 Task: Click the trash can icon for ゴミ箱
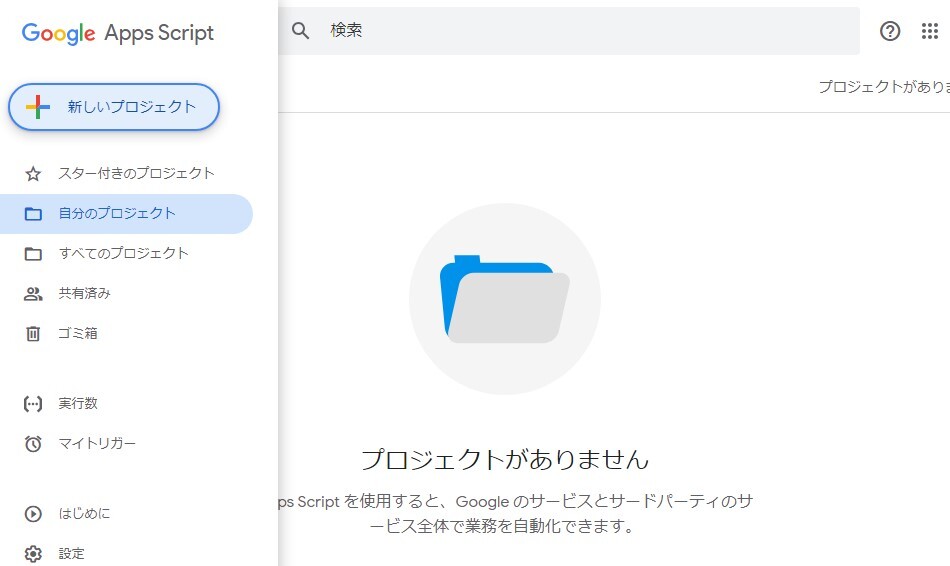(x=33, y=334)
